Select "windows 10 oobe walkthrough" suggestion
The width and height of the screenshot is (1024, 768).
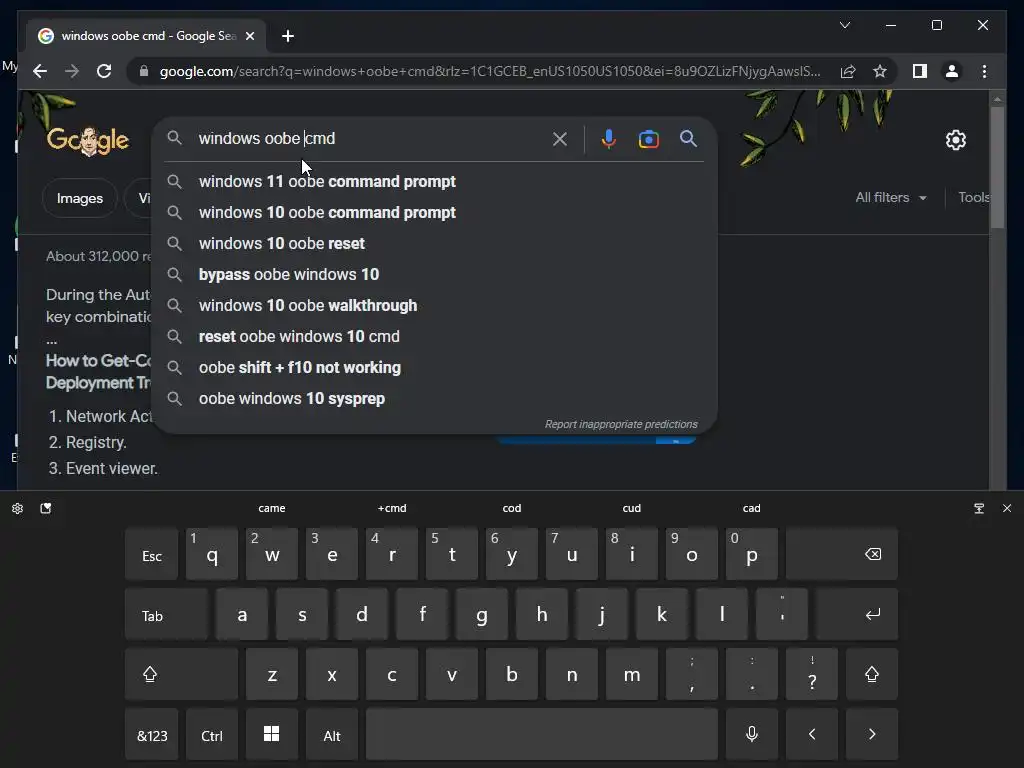click(434, 306)
